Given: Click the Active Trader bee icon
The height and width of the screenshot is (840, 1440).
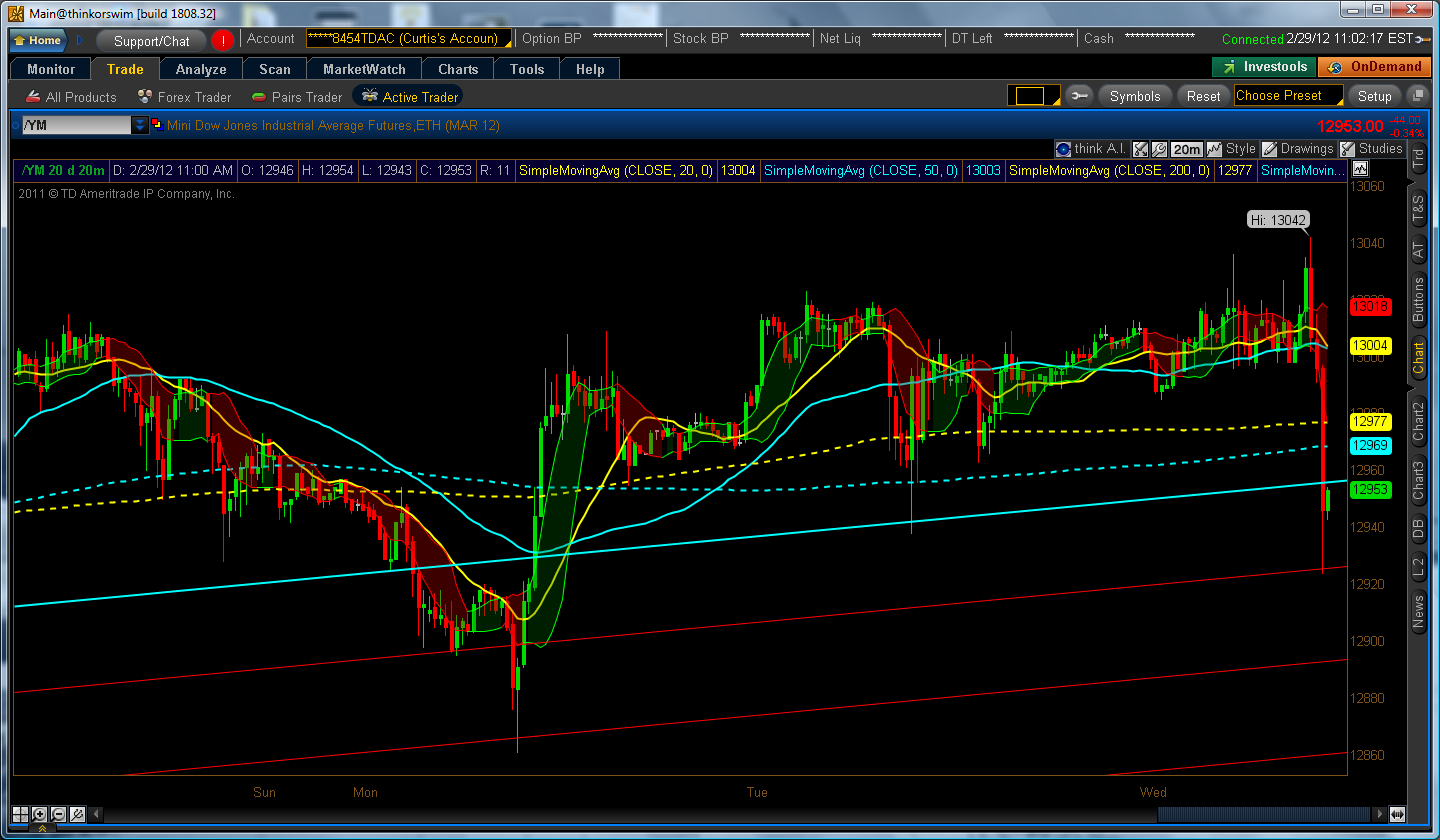Looking at the screenshot, I should 369,96.
